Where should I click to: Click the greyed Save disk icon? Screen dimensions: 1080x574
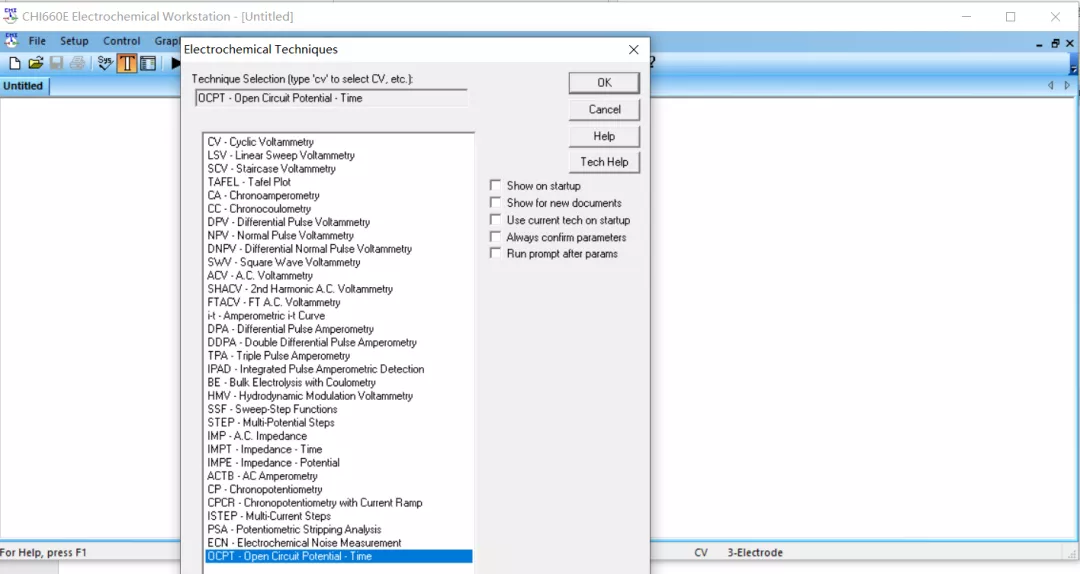point(56,63)
